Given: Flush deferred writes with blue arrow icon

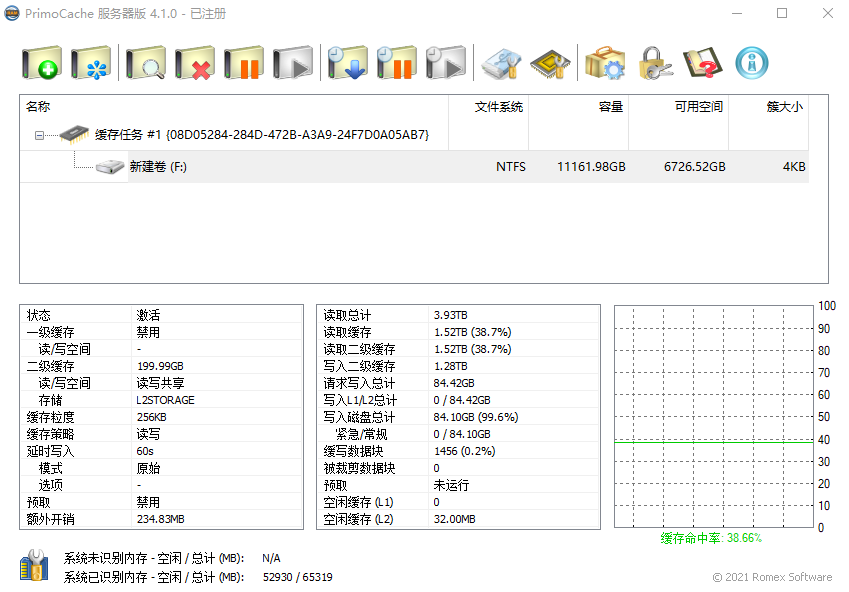Looking at the screenshot, I should click(348, 64).
